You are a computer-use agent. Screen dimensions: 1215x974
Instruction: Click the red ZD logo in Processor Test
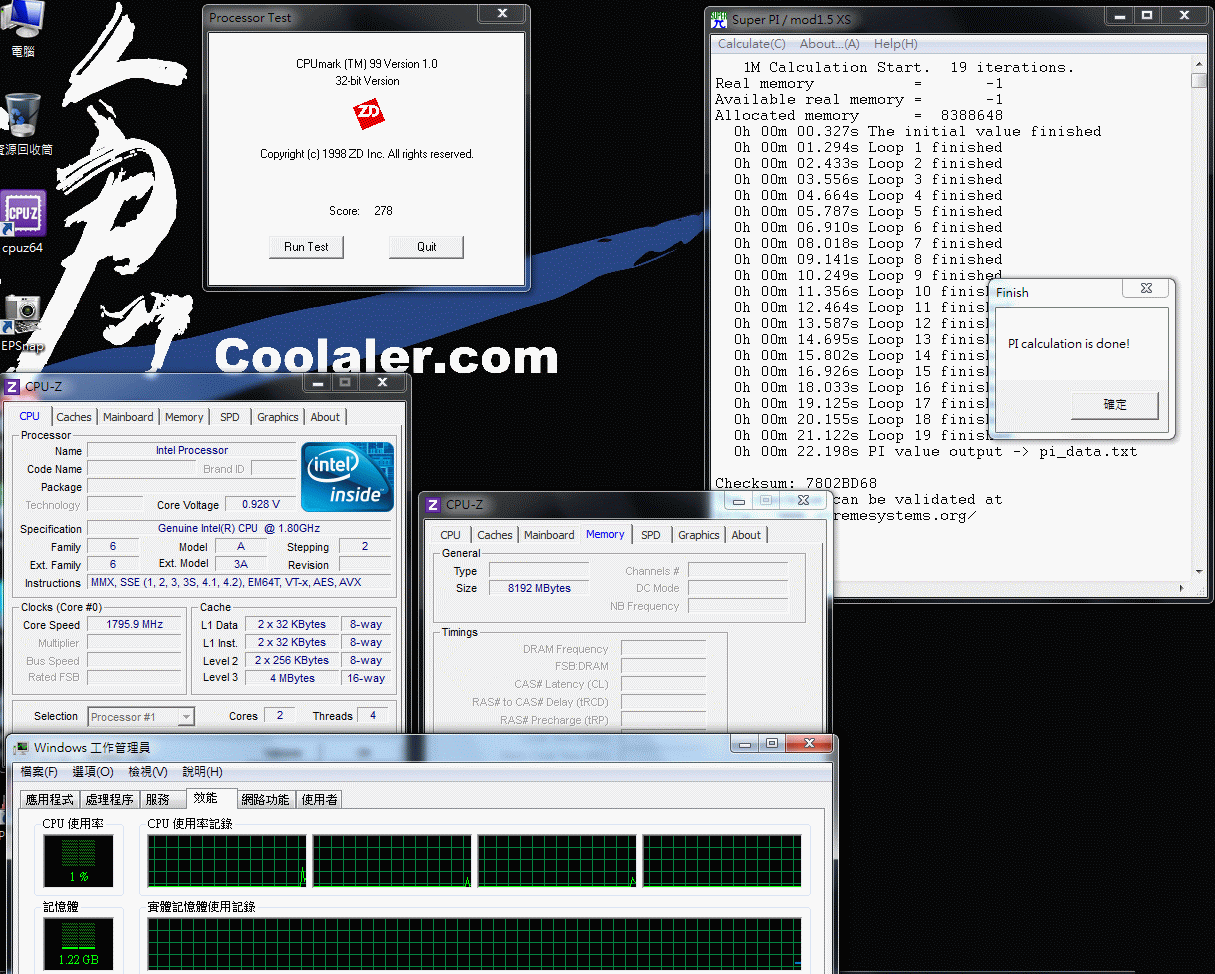369,115
